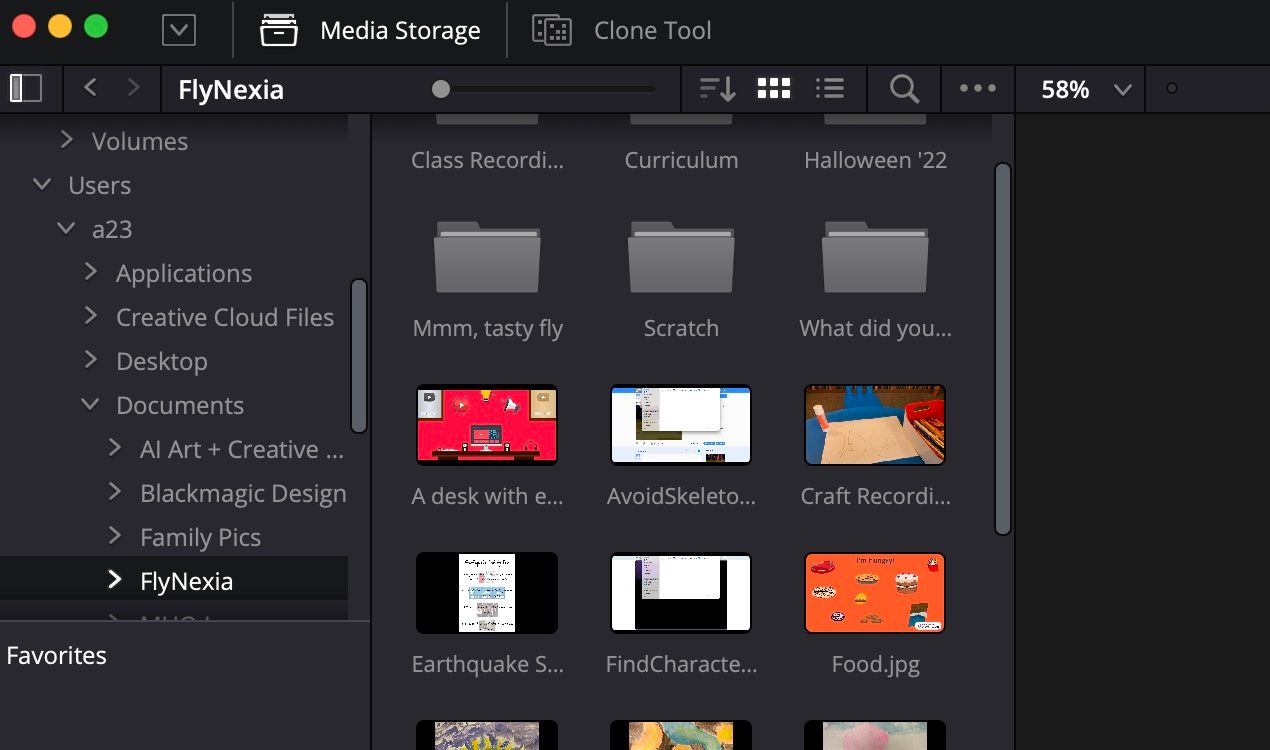Open the three-dot options menu
This screenshot has height=750, width=1270.
click(978, 89)
